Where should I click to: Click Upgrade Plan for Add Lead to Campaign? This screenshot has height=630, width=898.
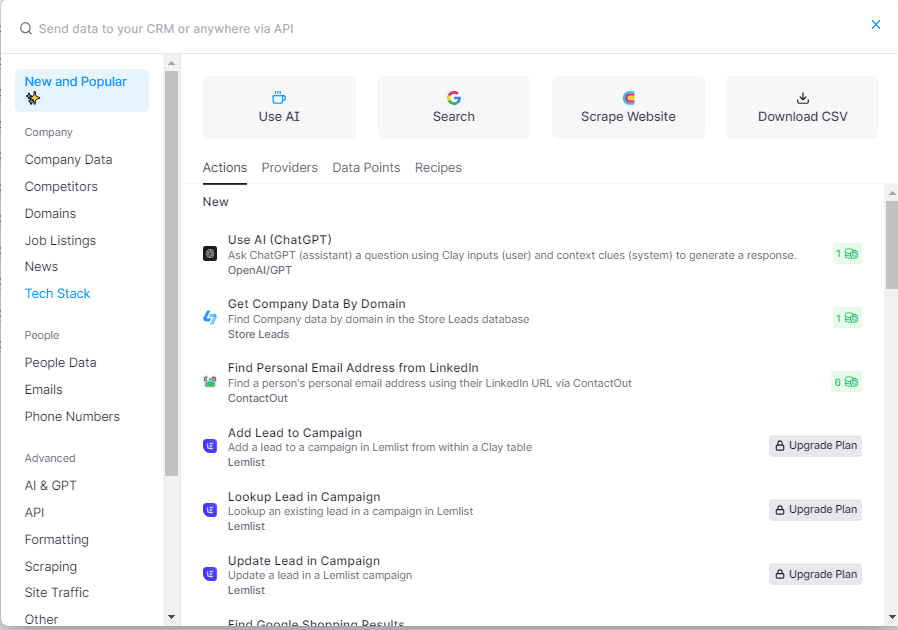[816, 446]
